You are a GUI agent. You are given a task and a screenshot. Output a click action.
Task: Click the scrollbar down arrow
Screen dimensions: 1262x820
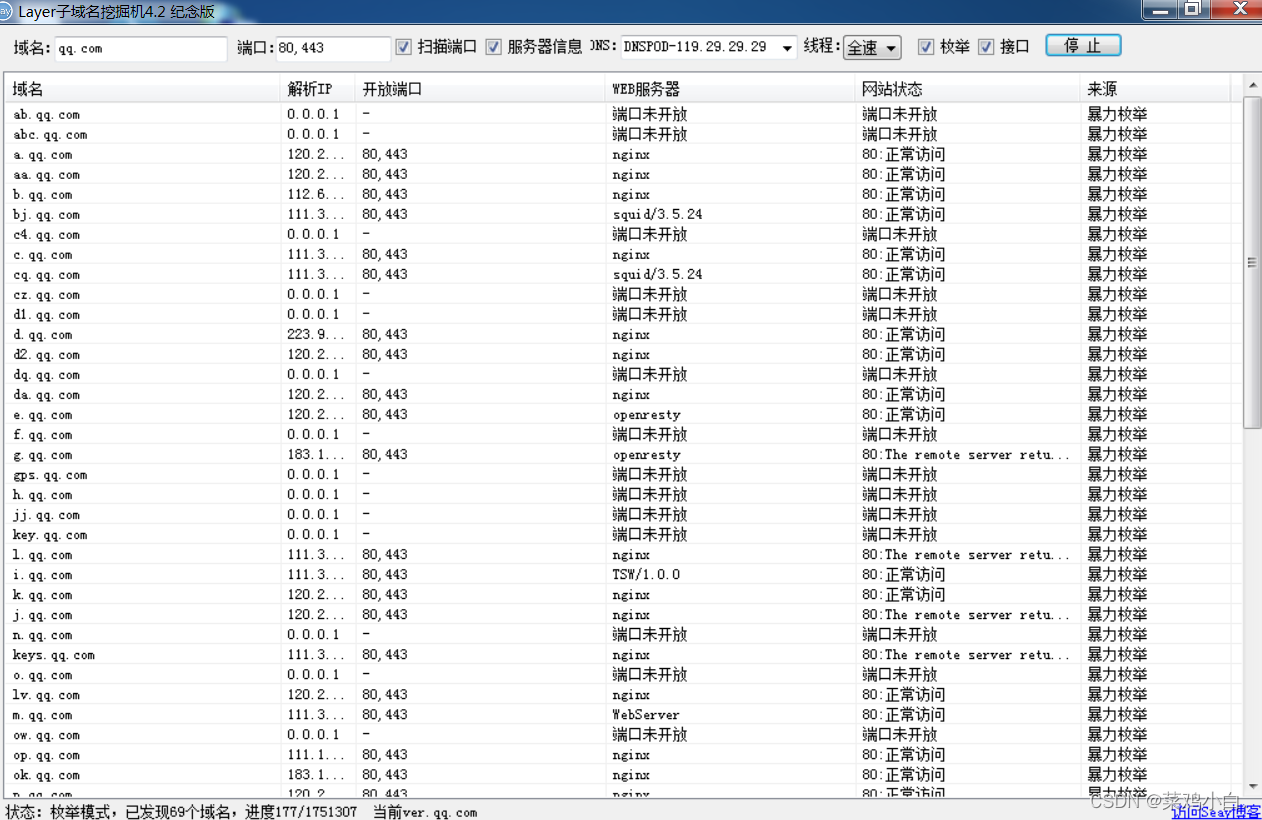coord(1252,786)
